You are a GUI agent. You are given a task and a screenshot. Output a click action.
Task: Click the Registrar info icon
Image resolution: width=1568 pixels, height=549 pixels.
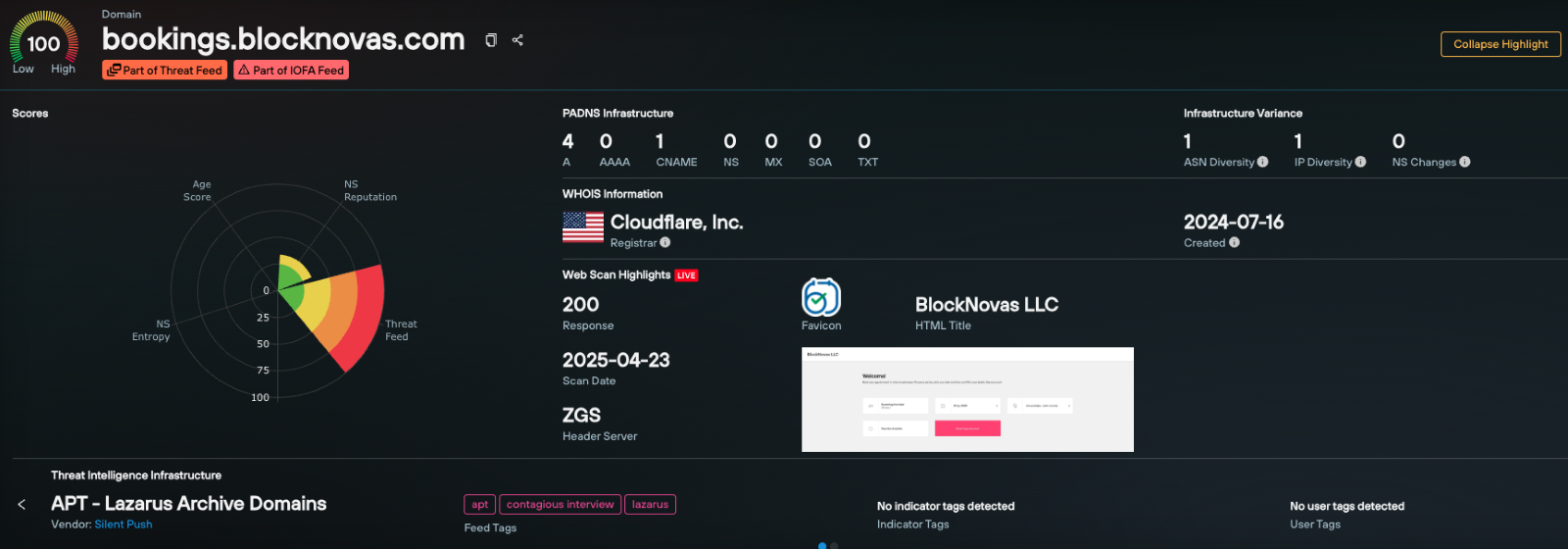click(664, 242)
